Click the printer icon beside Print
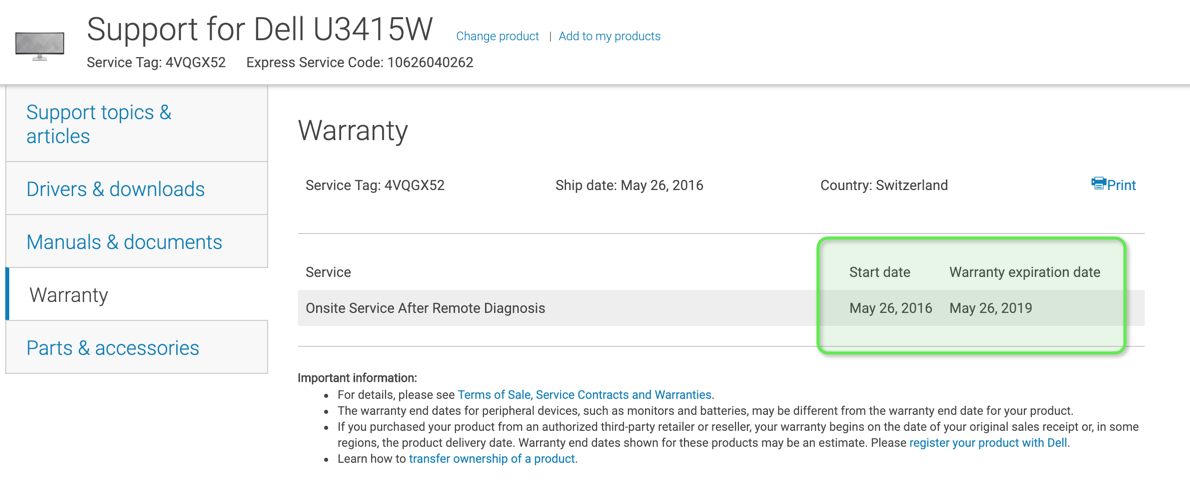 pos(1098,184)
